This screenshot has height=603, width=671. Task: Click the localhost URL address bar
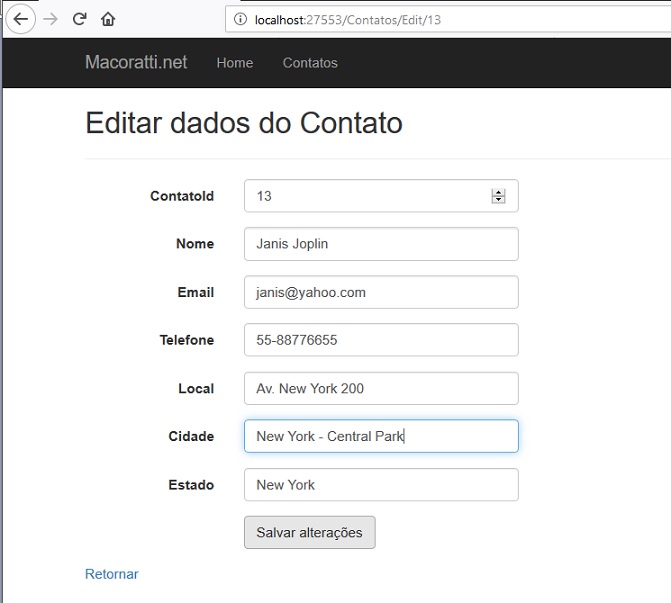pos(448,20)
